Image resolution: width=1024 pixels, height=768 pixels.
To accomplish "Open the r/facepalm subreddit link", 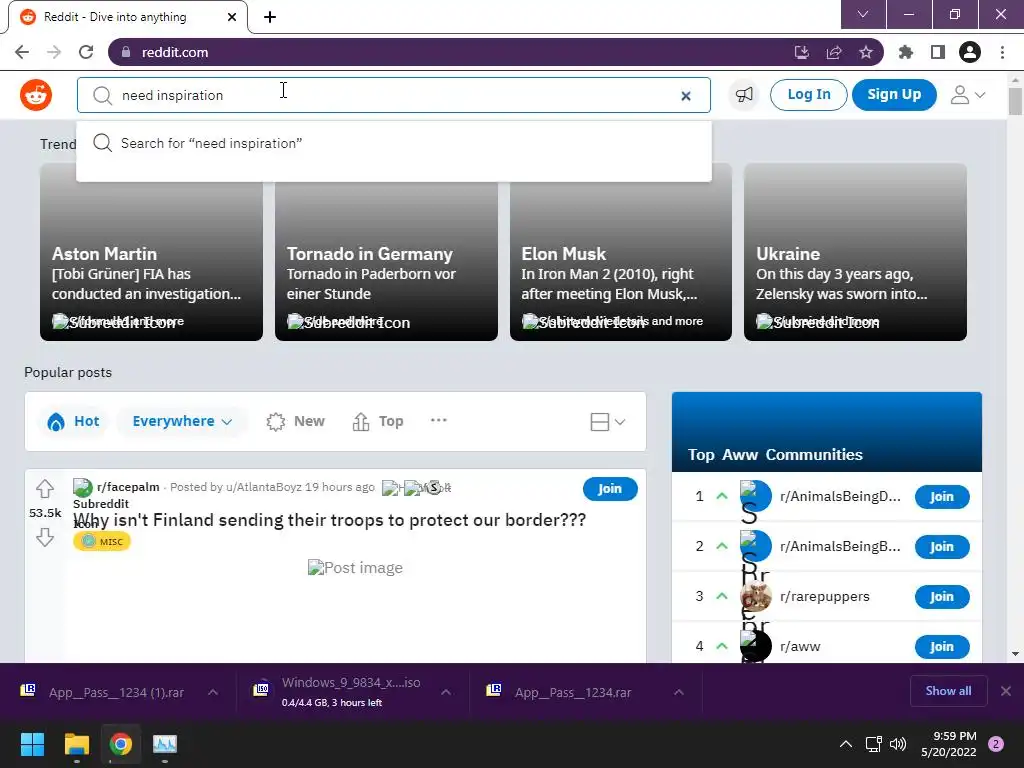I will (x=128, y=487).
